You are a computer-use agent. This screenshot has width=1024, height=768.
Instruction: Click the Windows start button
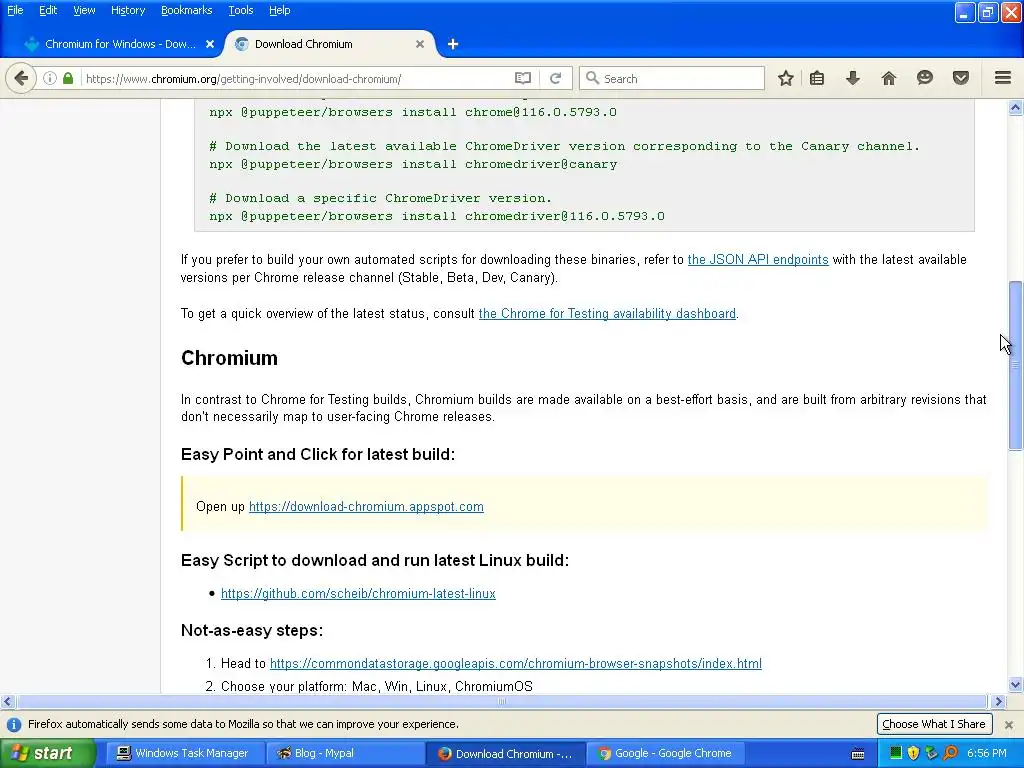click(47, 753)
